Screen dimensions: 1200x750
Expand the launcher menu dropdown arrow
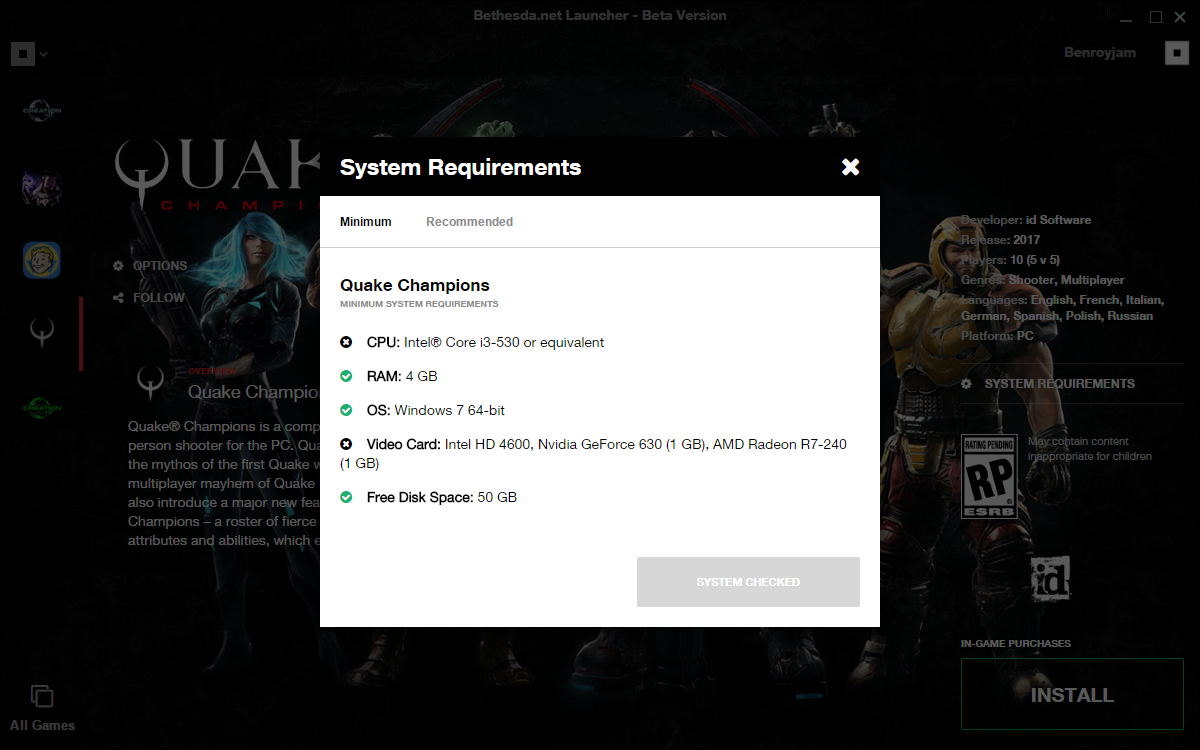[x=44, y=54]
